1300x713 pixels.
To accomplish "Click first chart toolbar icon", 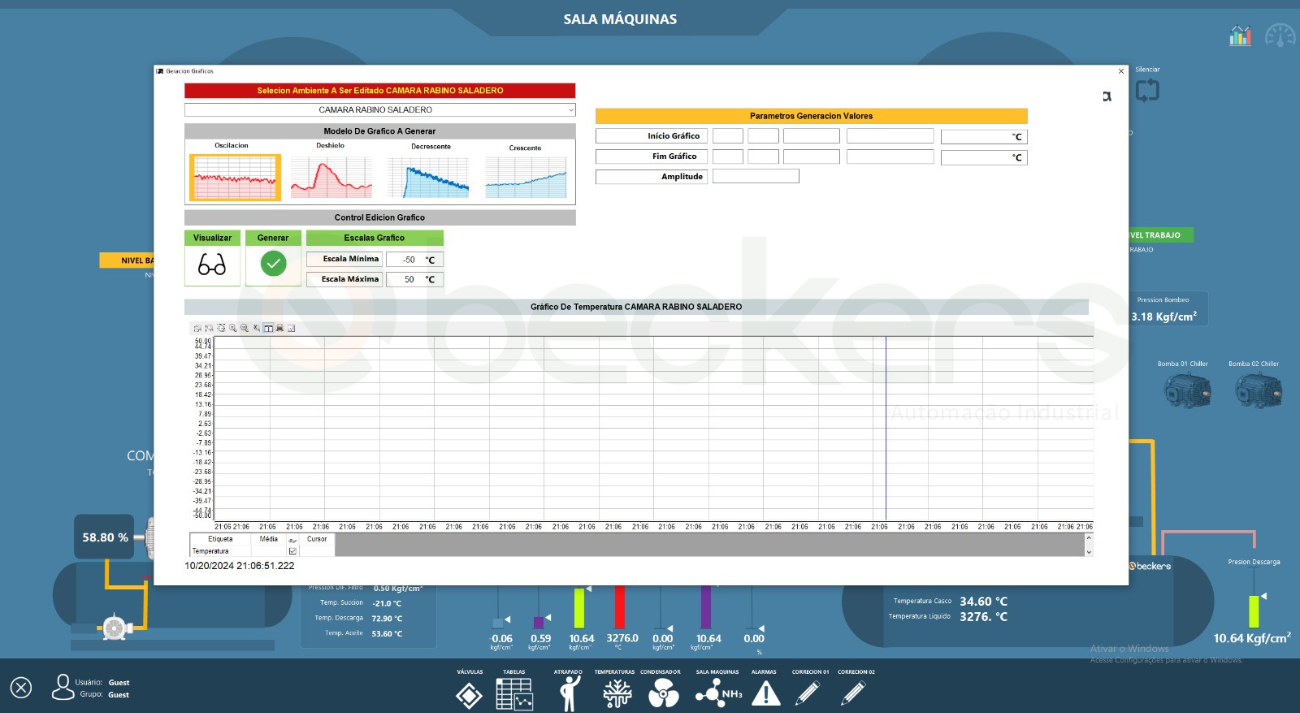I will [x=197, y=328].
